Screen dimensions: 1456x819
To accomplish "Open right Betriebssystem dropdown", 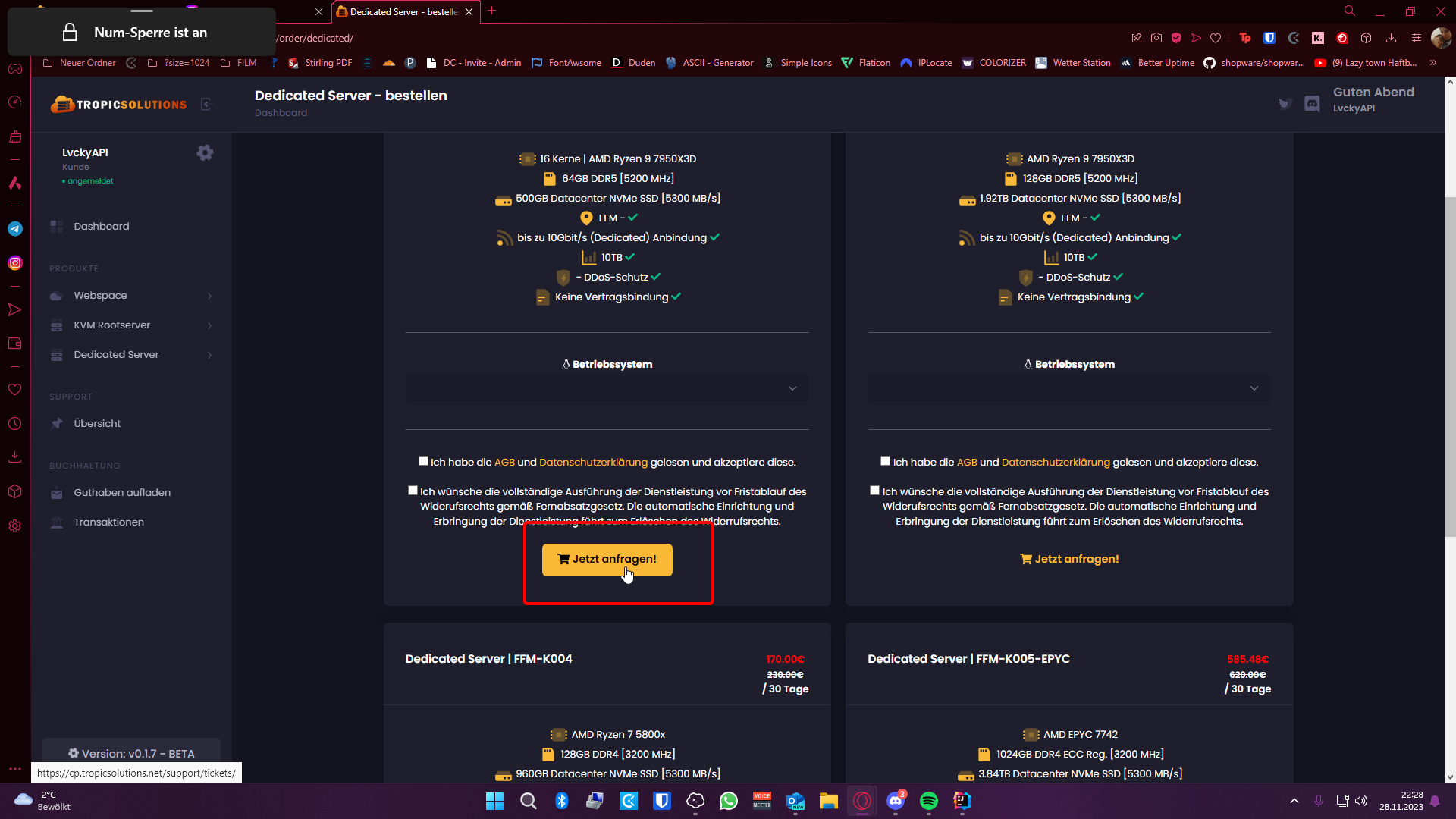I will point(1068,388).
